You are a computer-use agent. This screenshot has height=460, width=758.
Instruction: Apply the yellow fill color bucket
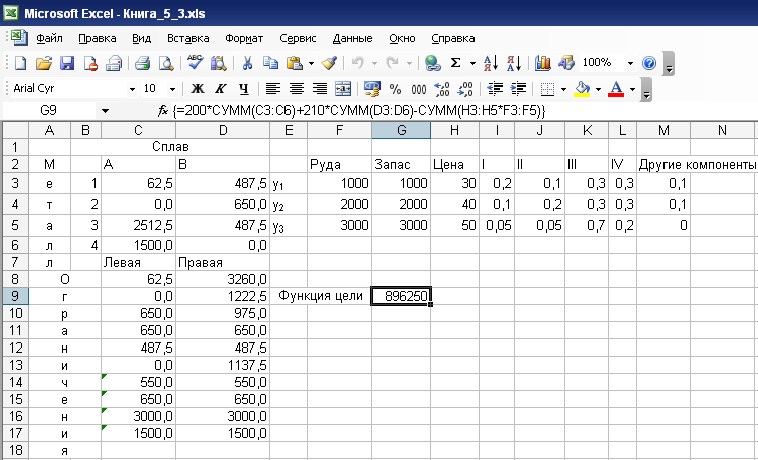(x=582, y=89)
